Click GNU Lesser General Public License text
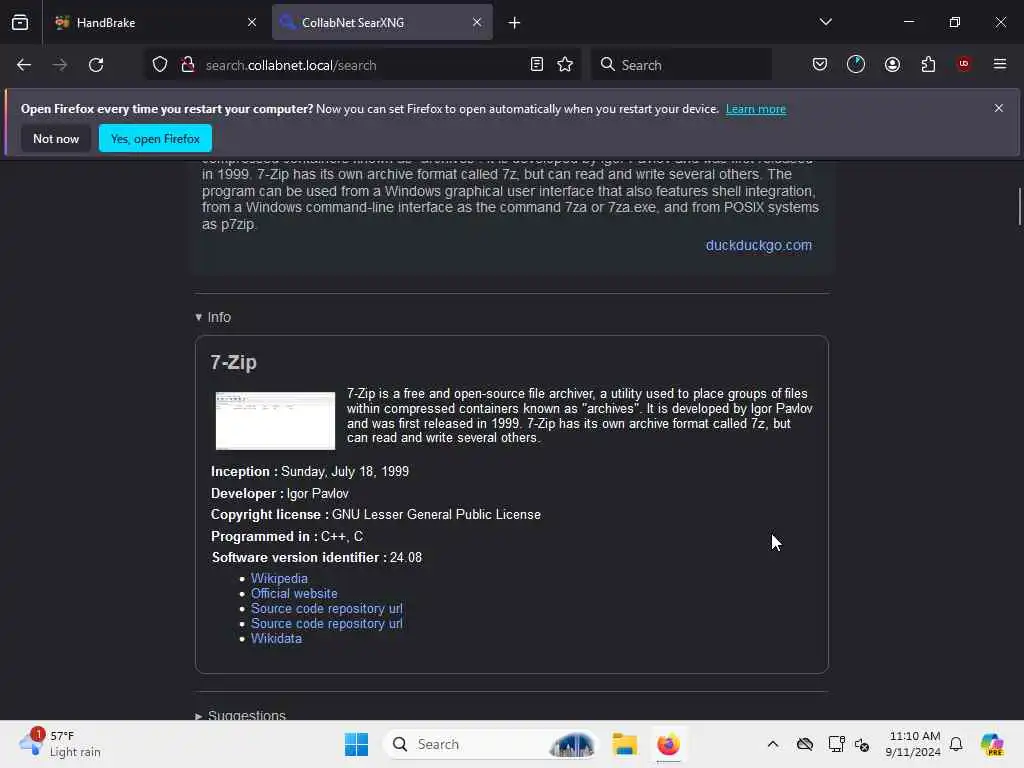The image size is (1024, 768). 436,515
